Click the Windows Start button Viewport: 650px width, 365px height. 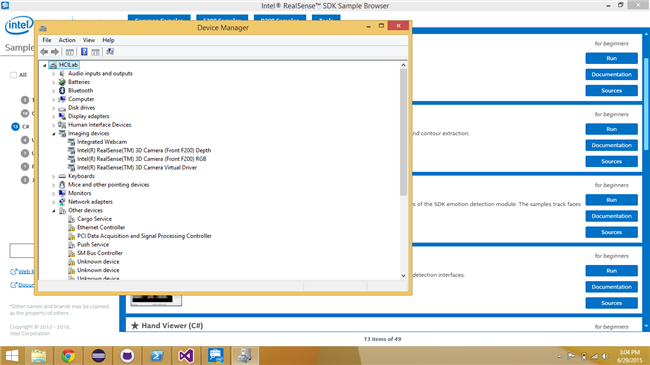click(12, 355)
